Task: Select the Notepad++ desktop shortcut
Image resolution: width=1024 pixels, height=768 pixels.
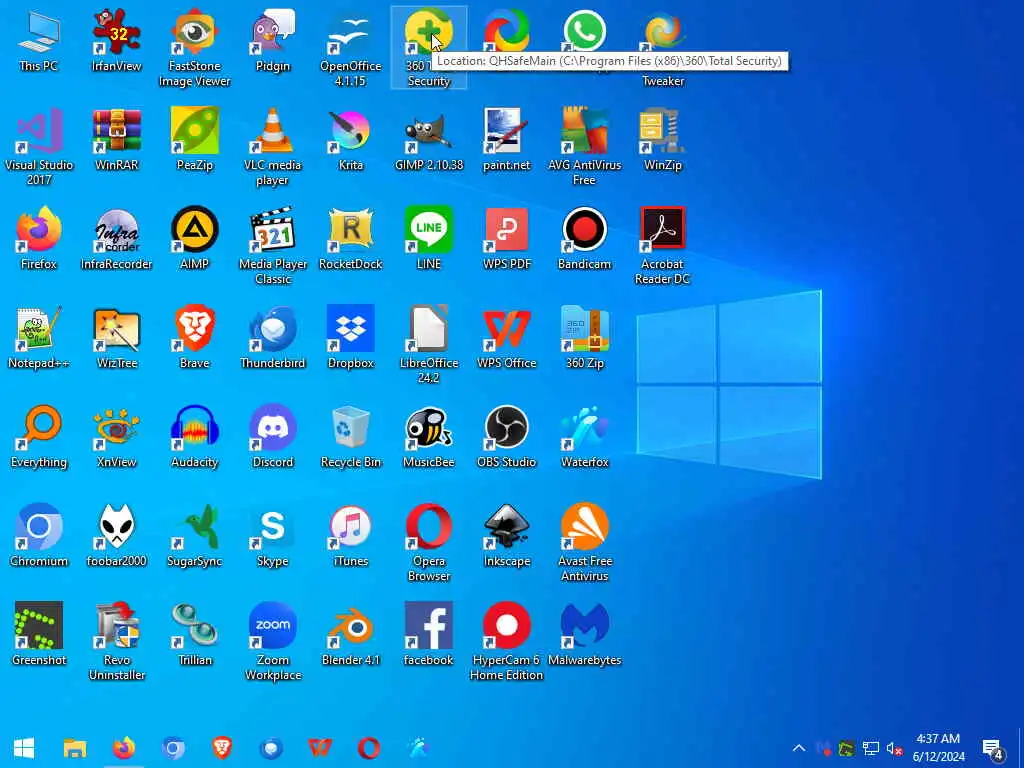Action: coord(39,338)
